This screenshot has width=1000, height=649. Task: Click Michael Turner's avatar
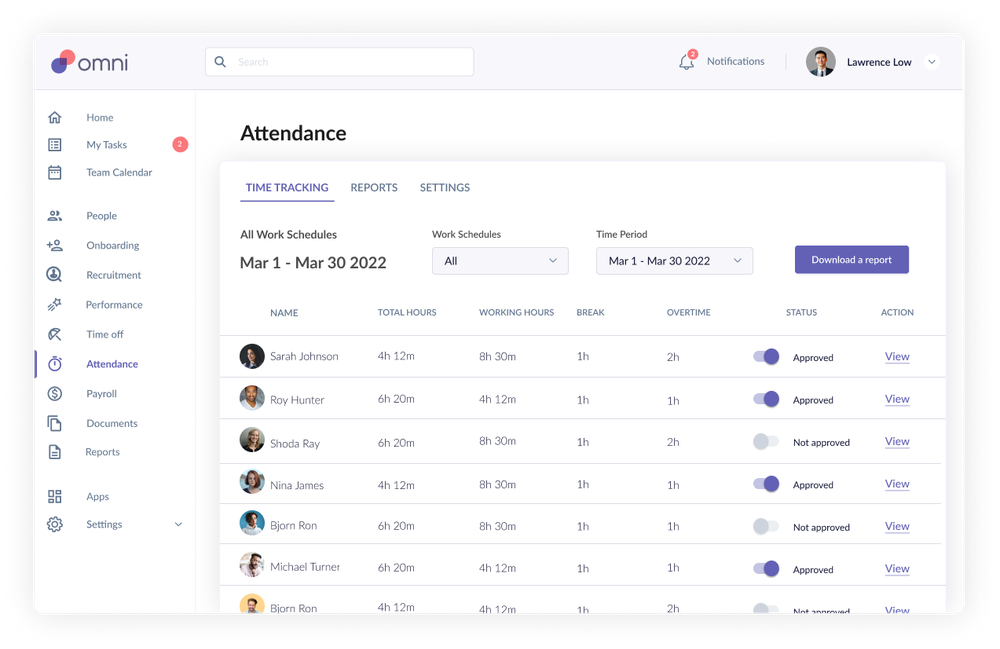coord(252,565)
